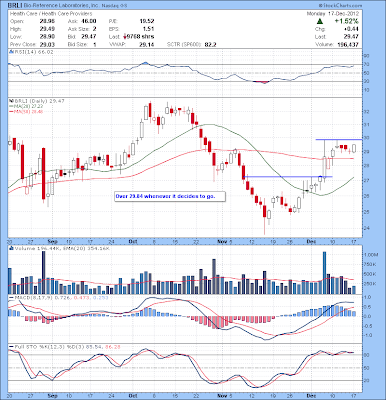Click the Ask Size value 2

[94, 29]
